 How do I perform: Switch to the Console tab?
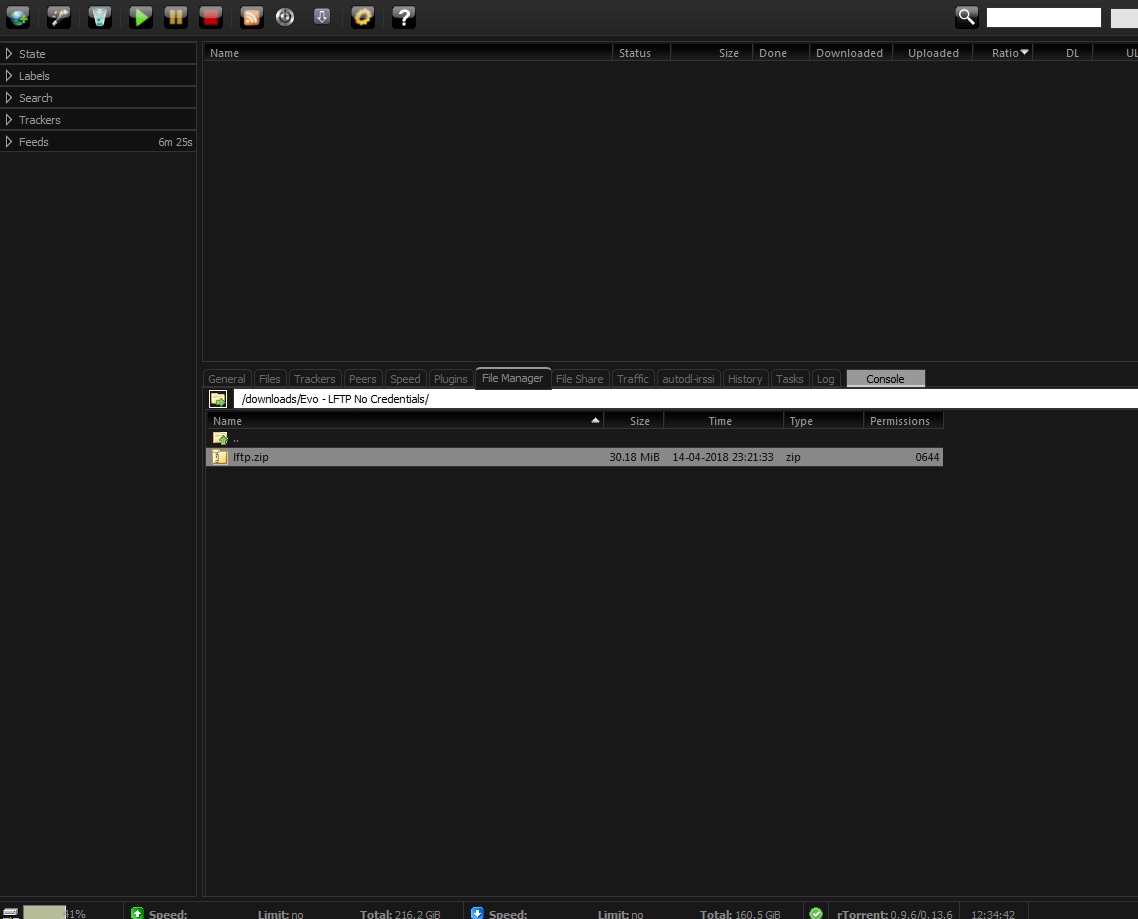click(x=885, y=378)
